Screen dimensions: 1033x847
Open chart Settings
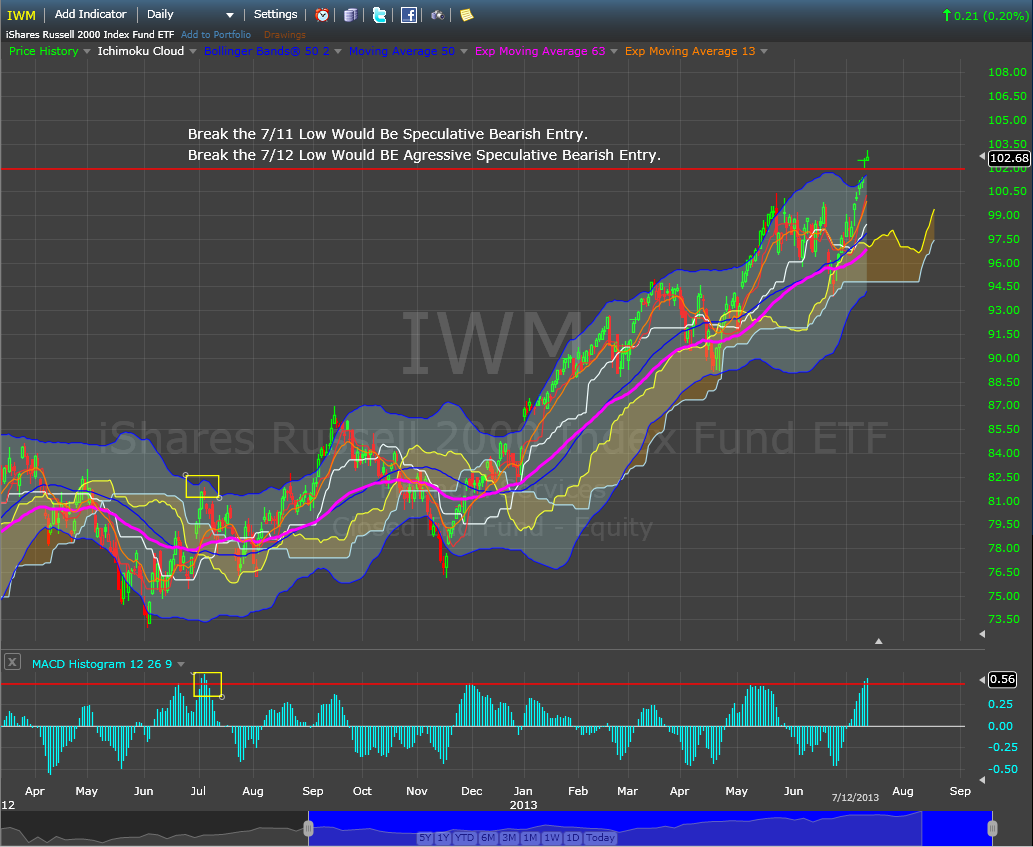click(x=275, y=14)
